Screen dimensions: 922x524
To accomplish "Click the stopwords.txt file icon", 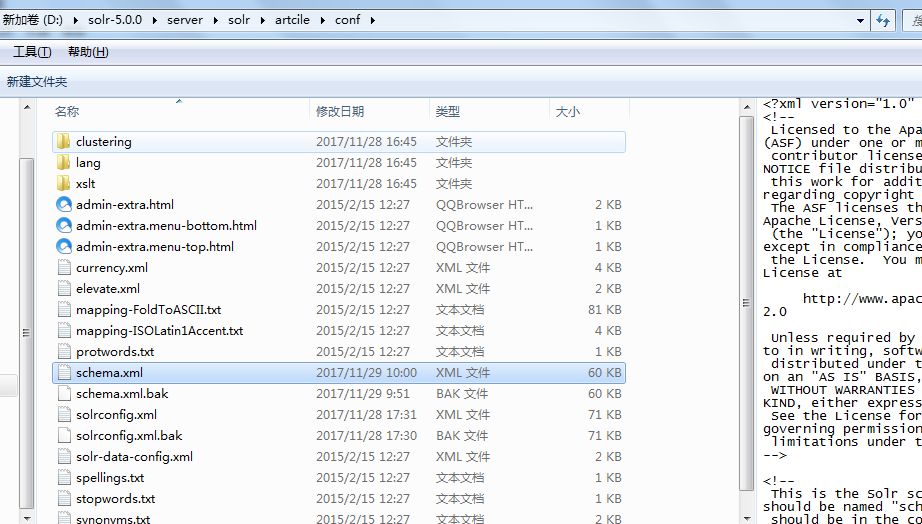I will [x=64, y=499].
